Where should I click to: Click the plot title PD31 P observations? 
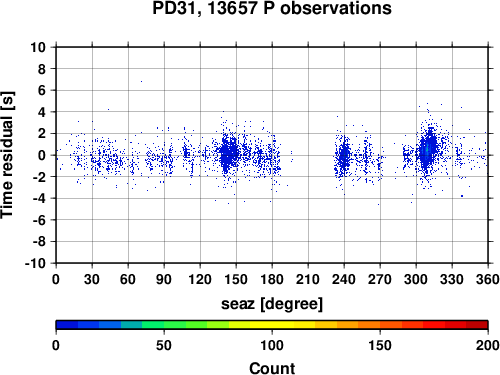(x=272, y=8)
